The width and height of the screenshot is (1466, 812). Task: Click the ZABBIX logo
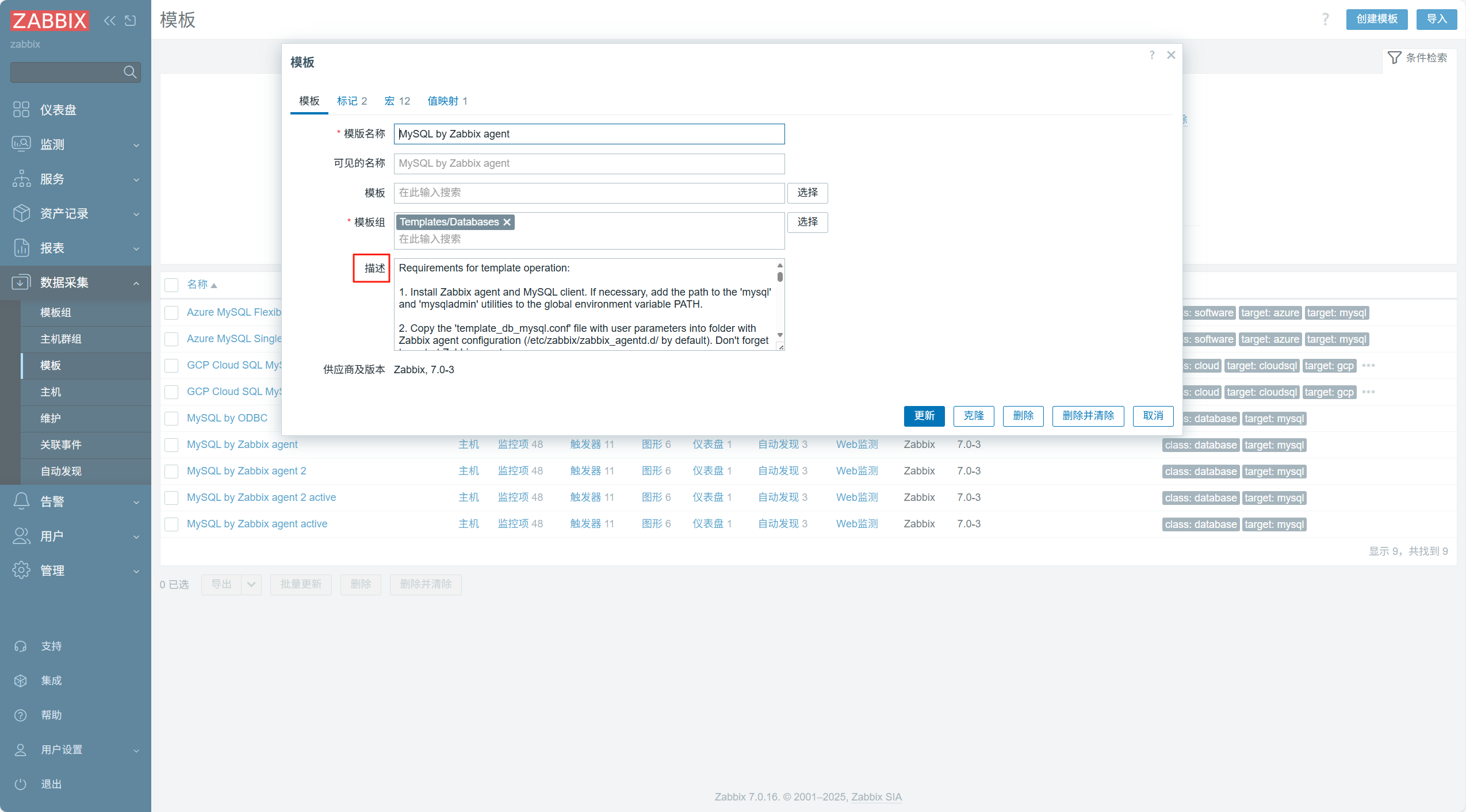pyautogui.click(x=50, y=20)
